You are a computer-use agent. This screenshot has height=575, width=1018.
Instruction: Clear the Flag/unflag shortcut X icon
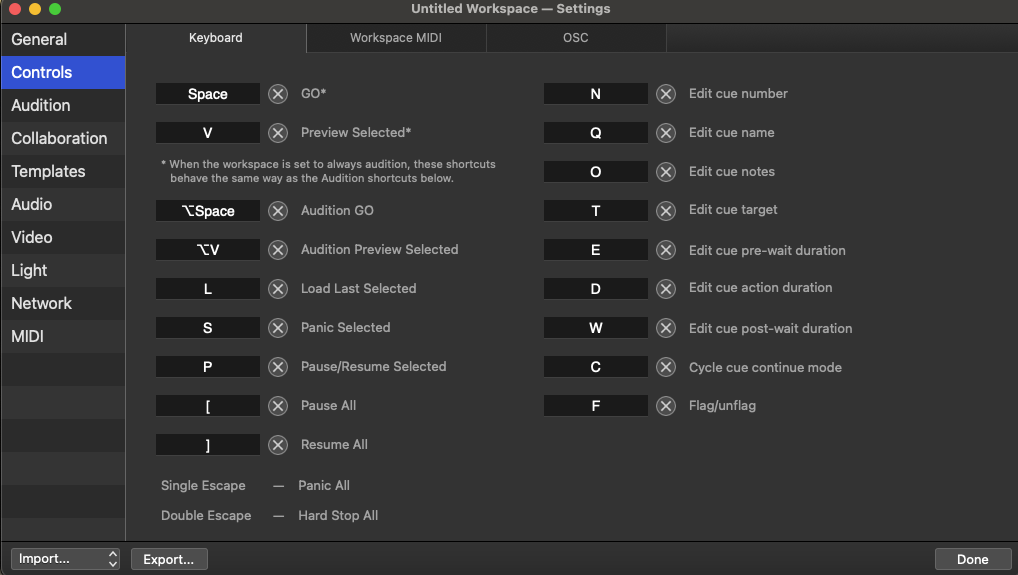(666, 406)
